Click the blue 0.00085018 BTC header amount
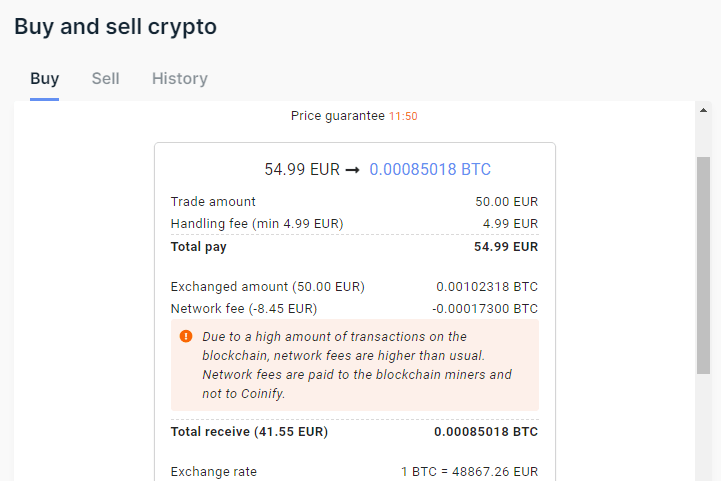 [430, 170]
